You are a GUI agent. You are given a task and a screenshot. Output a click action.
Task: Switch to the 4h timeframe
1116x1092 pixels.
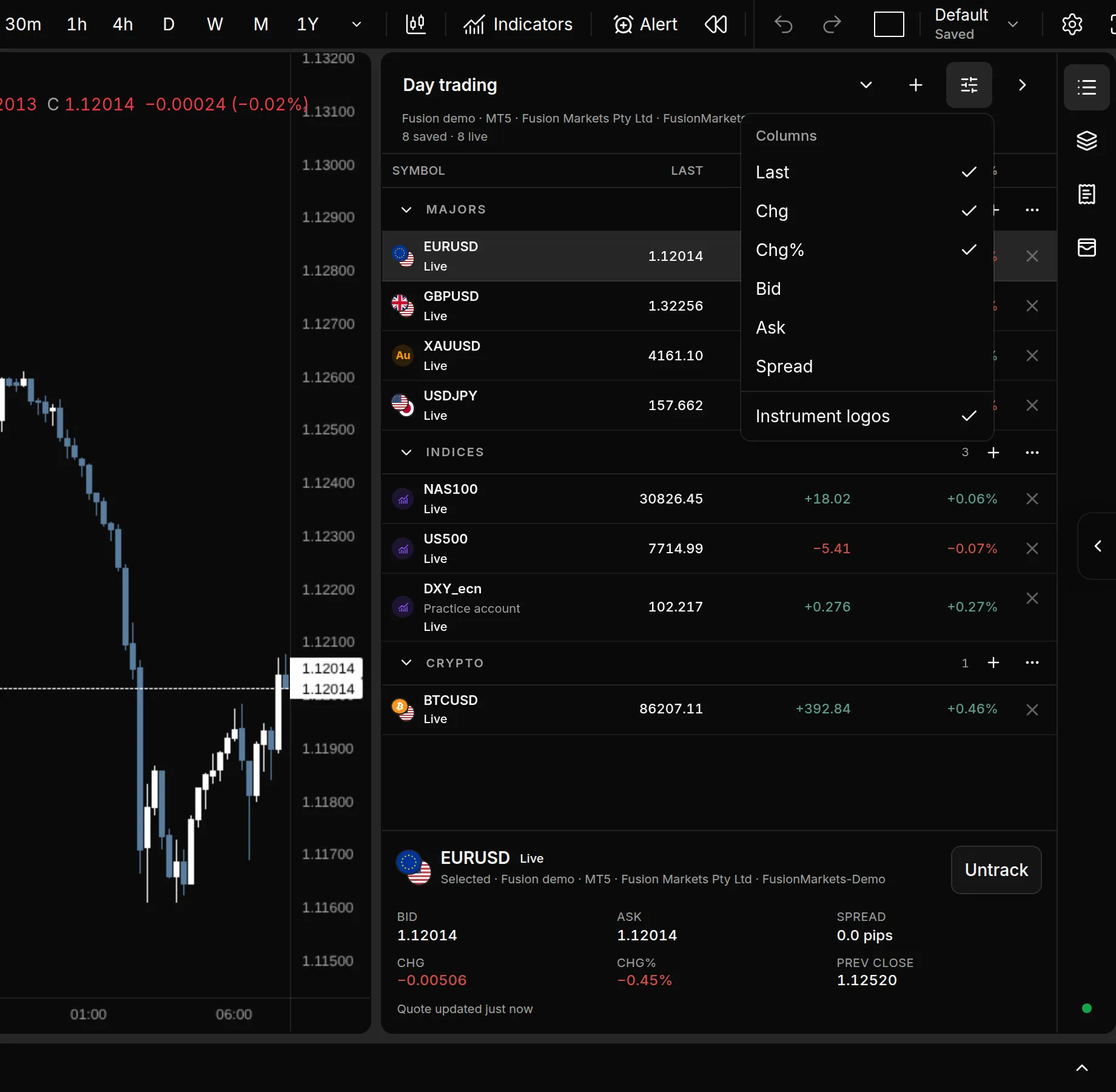click(x=123, y=24)
